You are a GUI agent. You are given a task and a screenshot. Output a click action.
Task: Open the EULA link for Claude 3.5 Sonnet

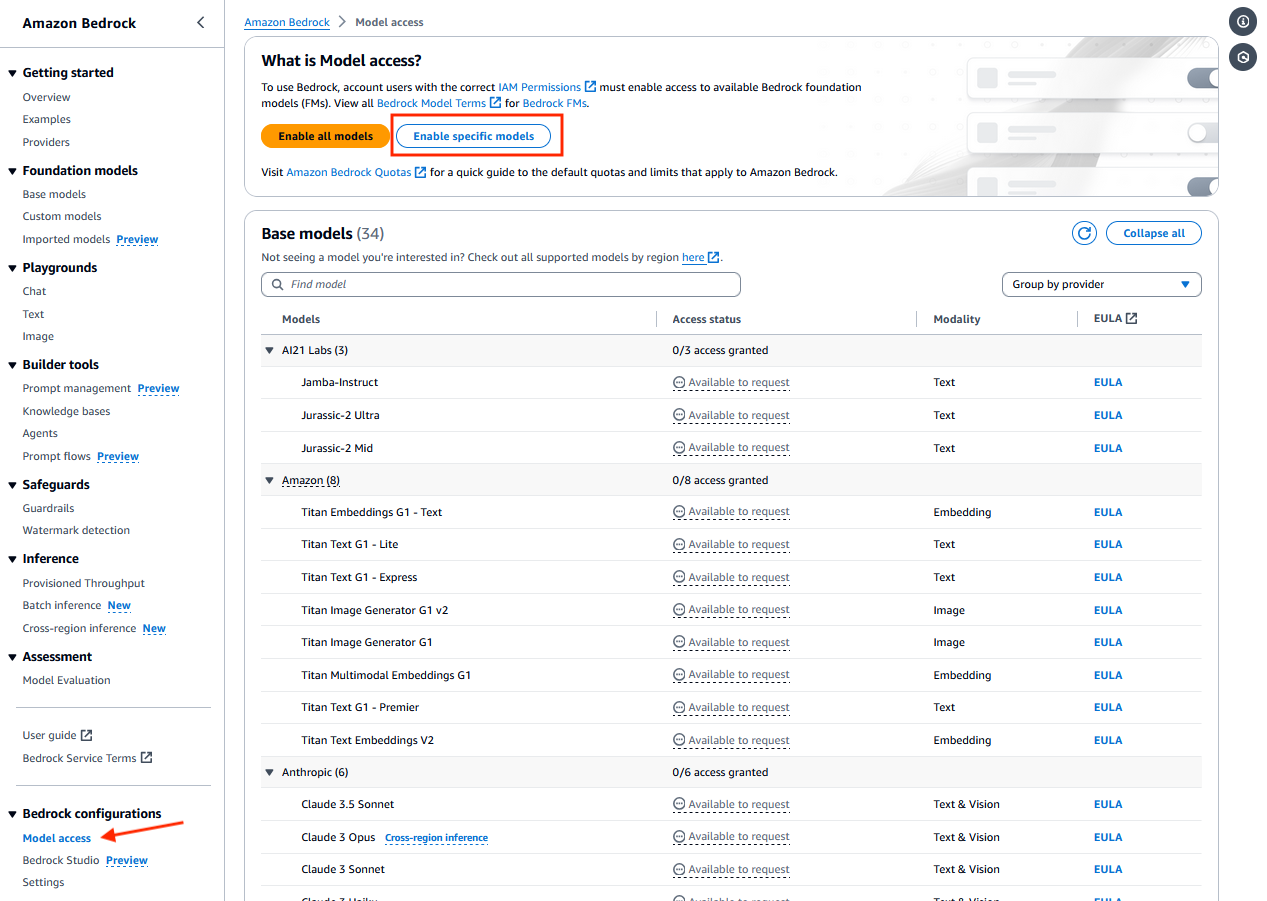click(1108, 804)
